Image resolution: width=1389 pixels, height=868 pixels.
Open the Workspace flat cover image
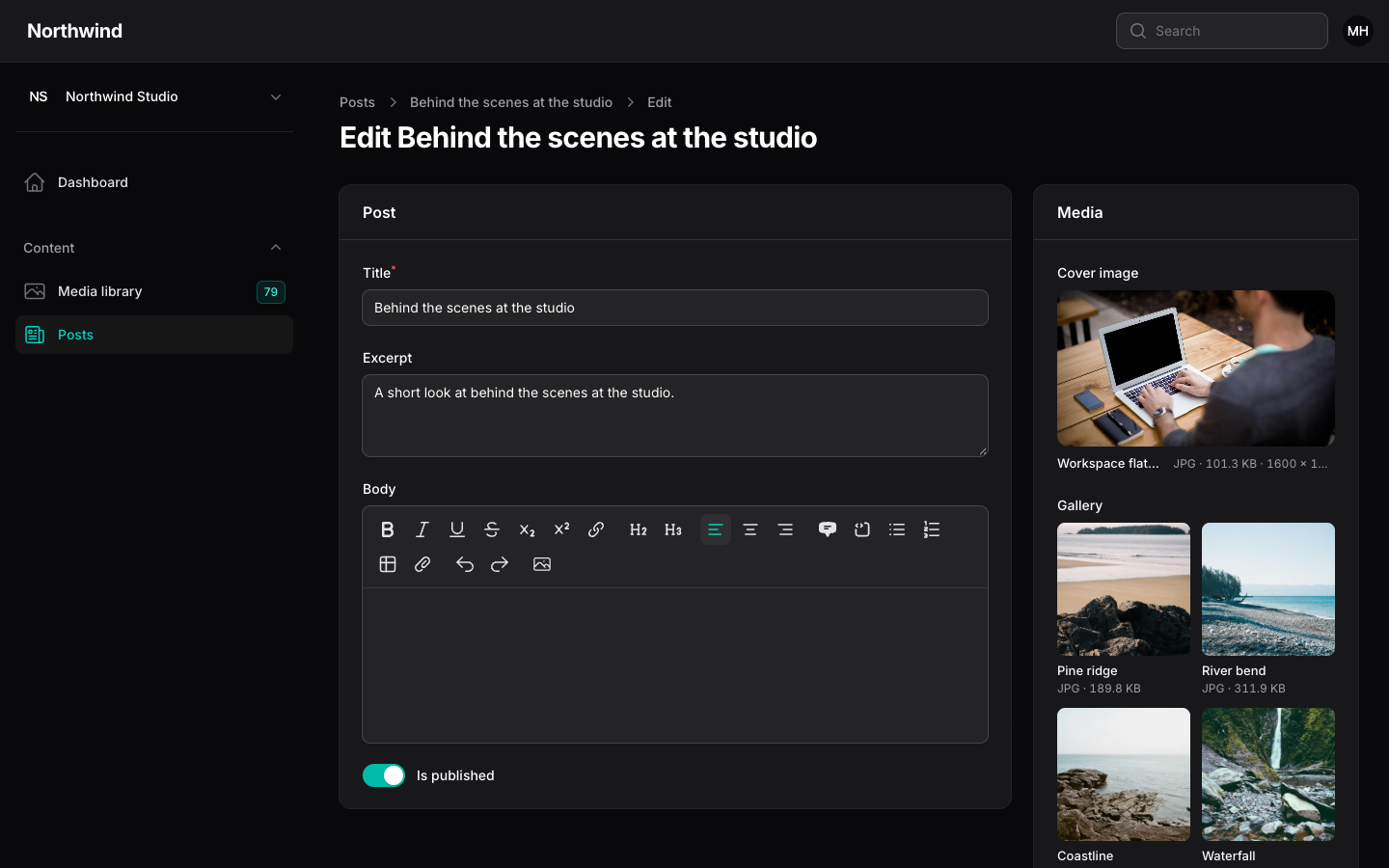tap(1196, 368)
